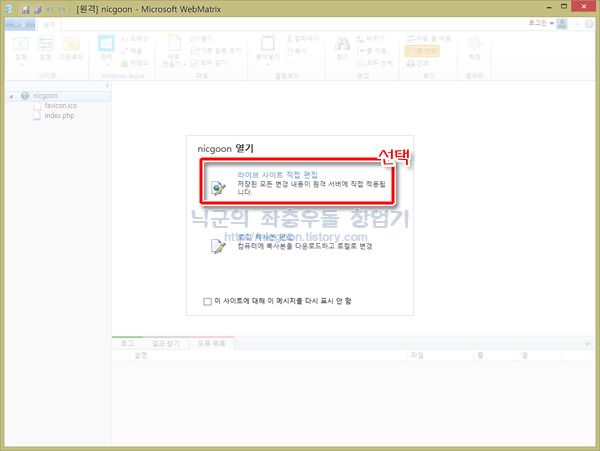Click the 찾기 binoculars find icon
The image size is (600, 451).
[342, 44]
